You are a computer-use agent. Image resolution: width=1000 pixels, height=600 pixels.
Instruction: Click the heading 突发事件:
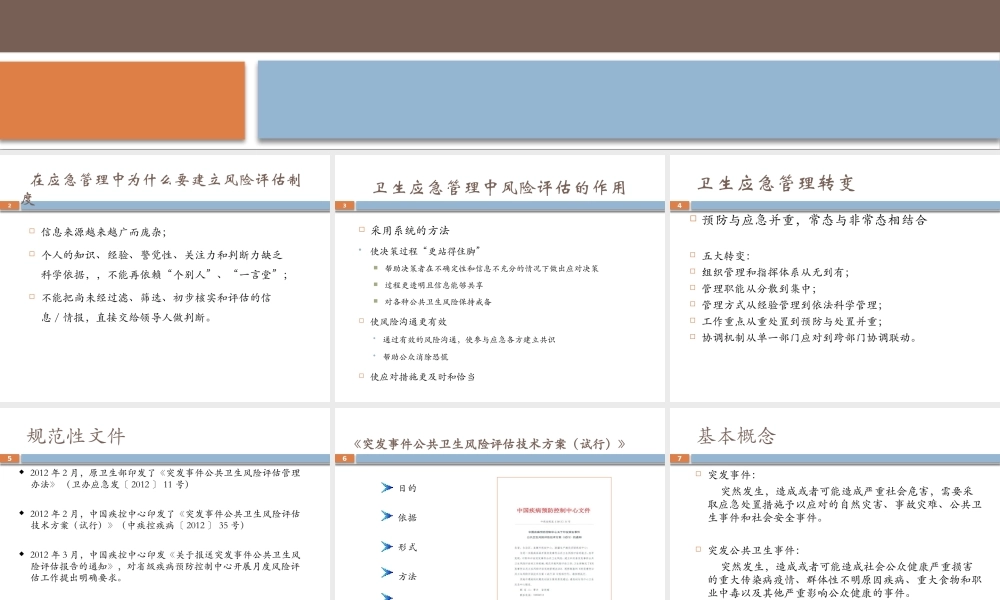pyautogui.click(x=732, y=475)
